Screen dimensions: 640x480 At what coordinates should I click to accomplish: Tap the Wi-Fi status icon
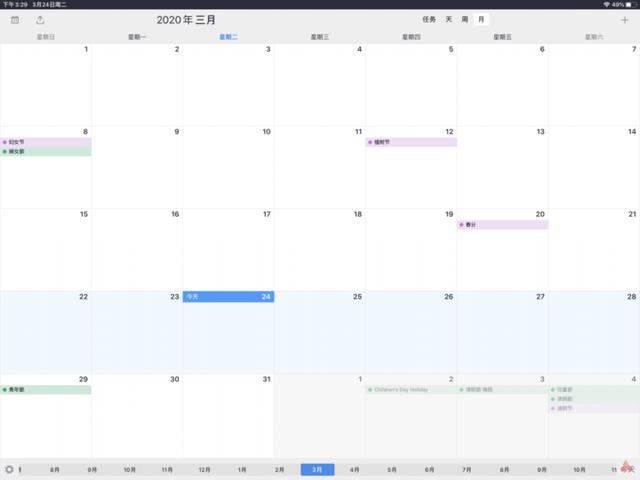(x=607, y=4)
